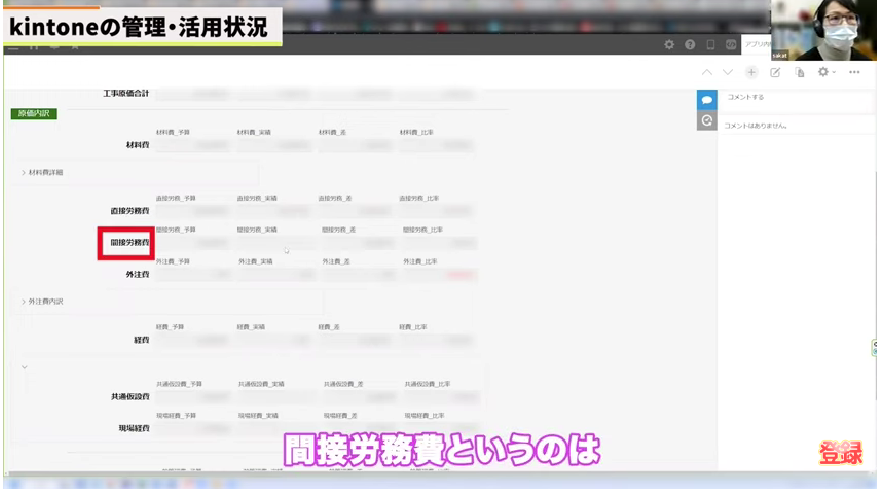
Task: Click the 共通仮設_差 field label
Action: pos(344,384)
